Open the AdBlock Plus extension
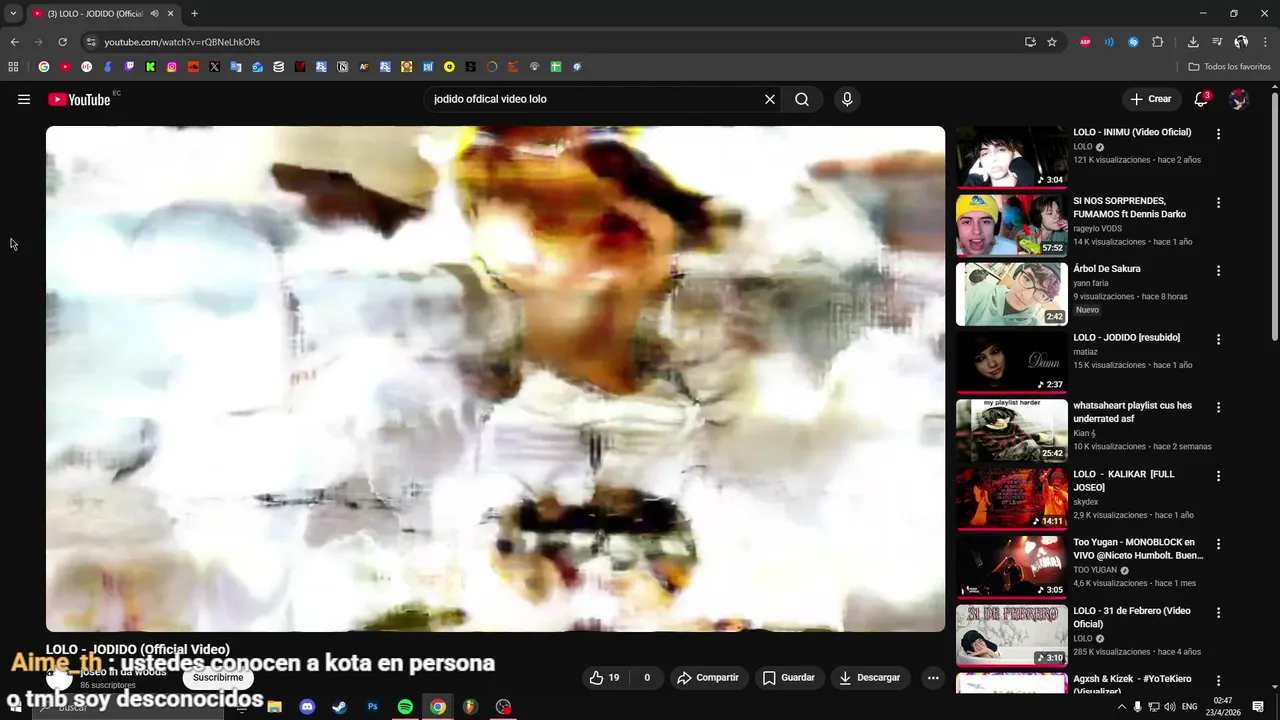This screenshot has height=720, width=1280. coord(1085,42)
